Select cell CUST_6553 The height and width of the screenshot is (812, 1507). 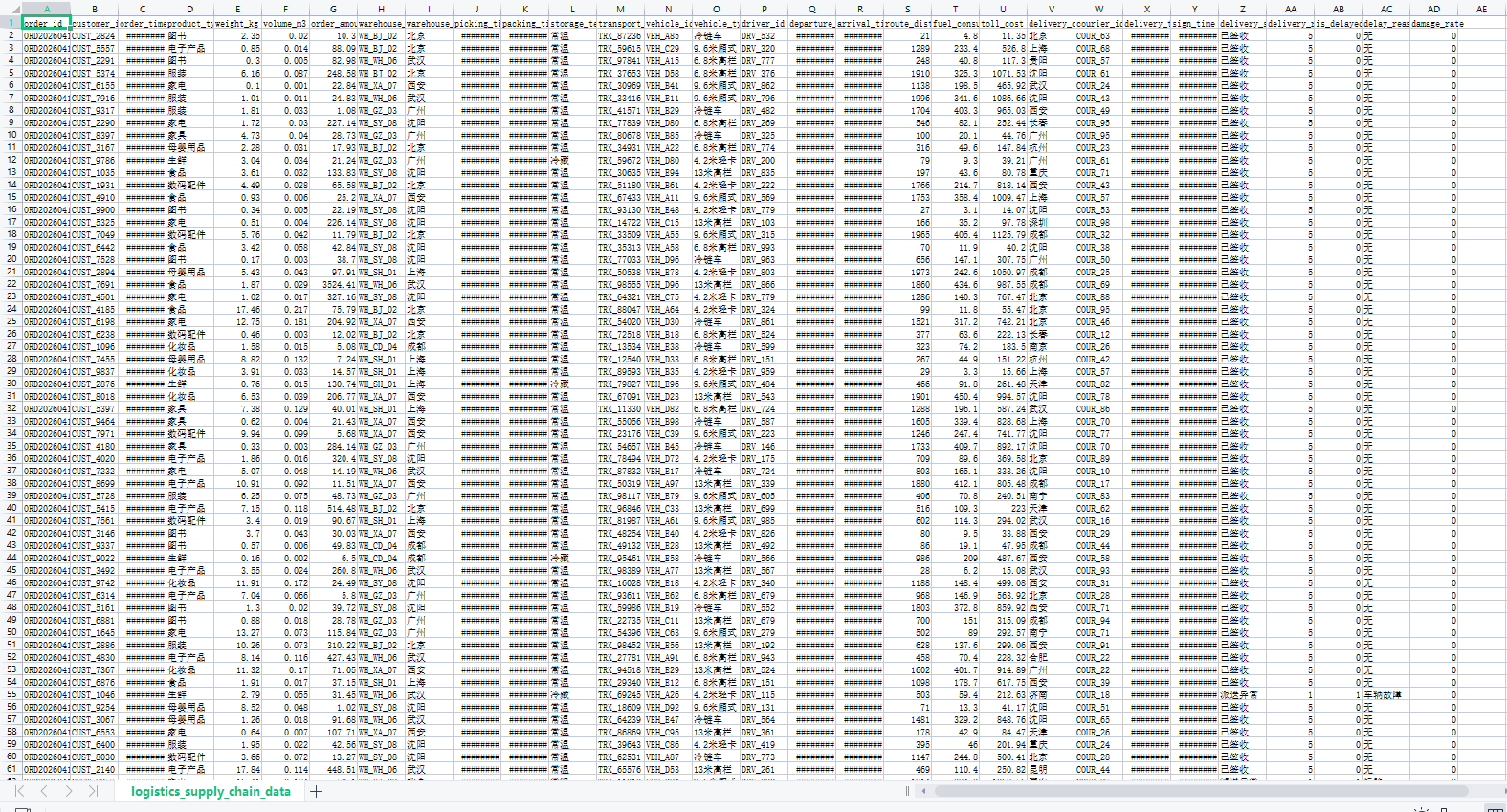point(94,732)
